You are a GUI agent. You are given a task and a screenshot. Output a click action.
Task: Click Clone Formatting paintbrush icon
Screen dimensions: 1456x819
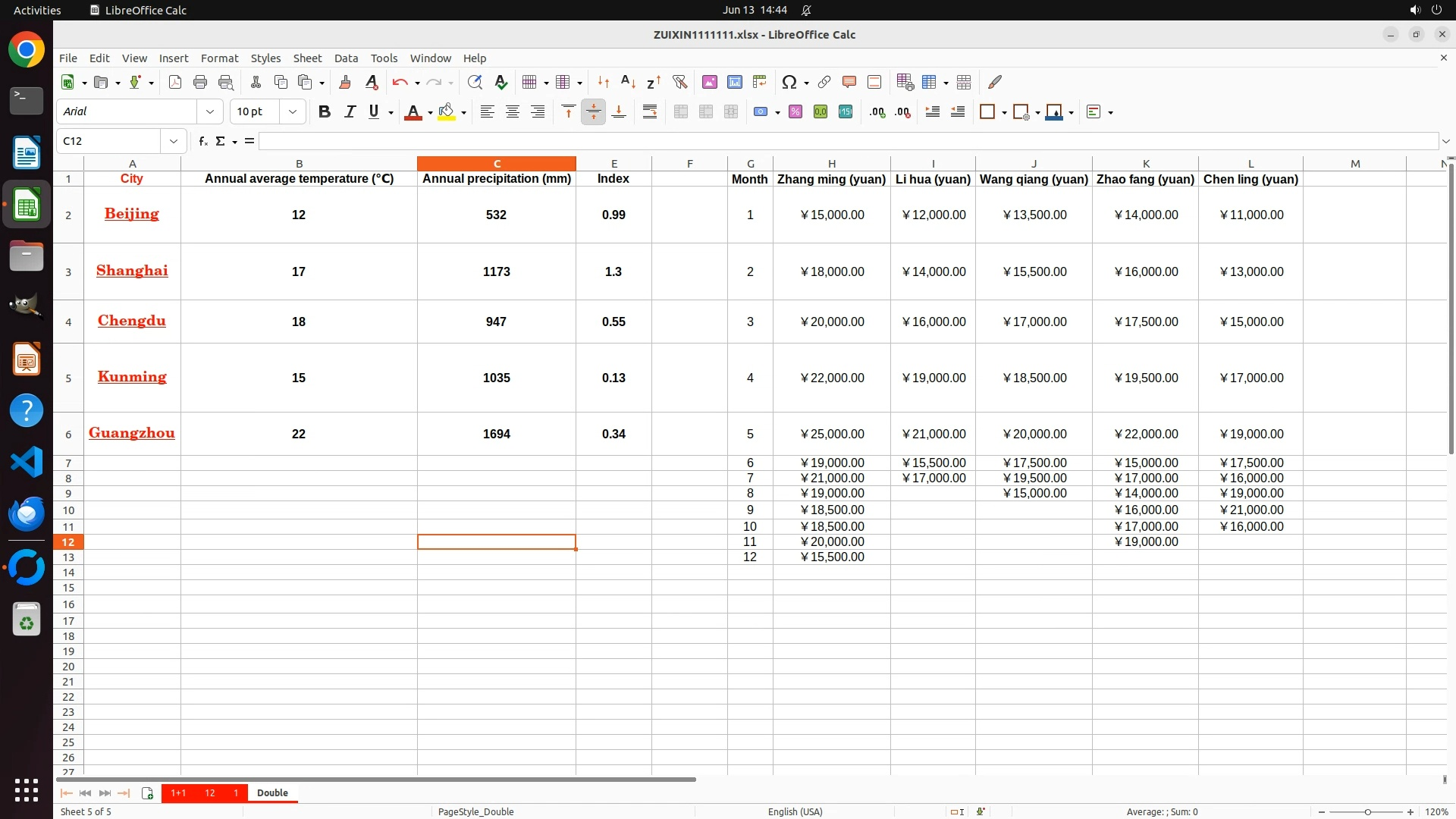[x=345, y=82]
